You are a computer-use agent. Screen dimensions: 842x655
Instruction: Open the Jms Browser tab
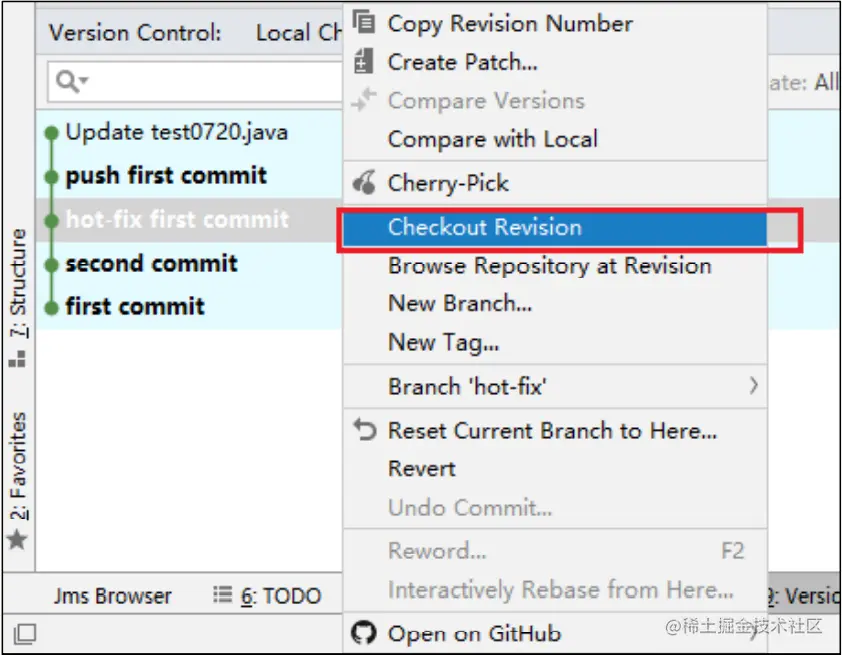pyautogui.click(x=112, y=596)
